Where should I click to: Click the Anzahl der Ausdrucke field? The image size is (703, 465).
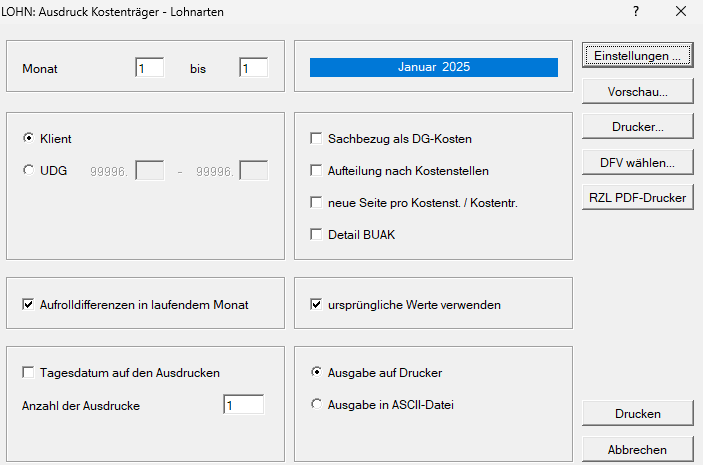click(243, 405)
